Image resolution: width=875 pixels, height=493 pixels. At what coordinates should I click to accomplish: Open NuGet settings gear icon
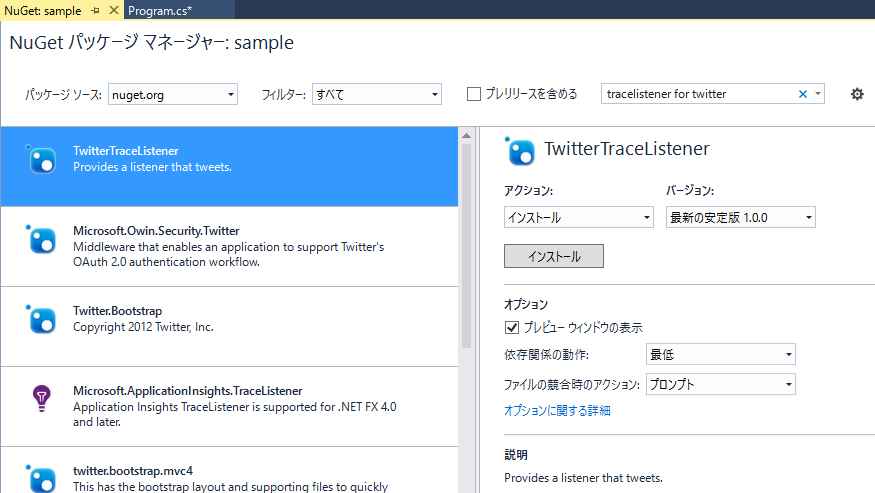point(857,94)
